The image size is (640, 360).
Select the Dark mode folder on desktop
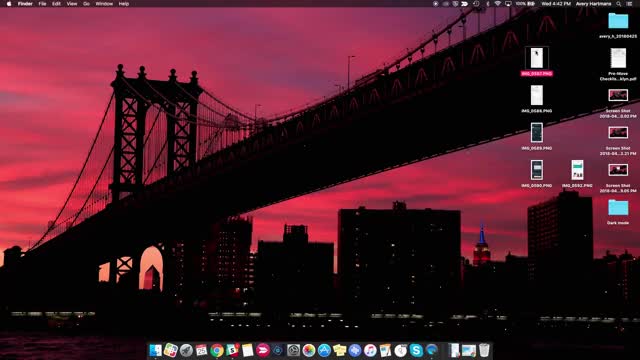[x=618, y=212]
